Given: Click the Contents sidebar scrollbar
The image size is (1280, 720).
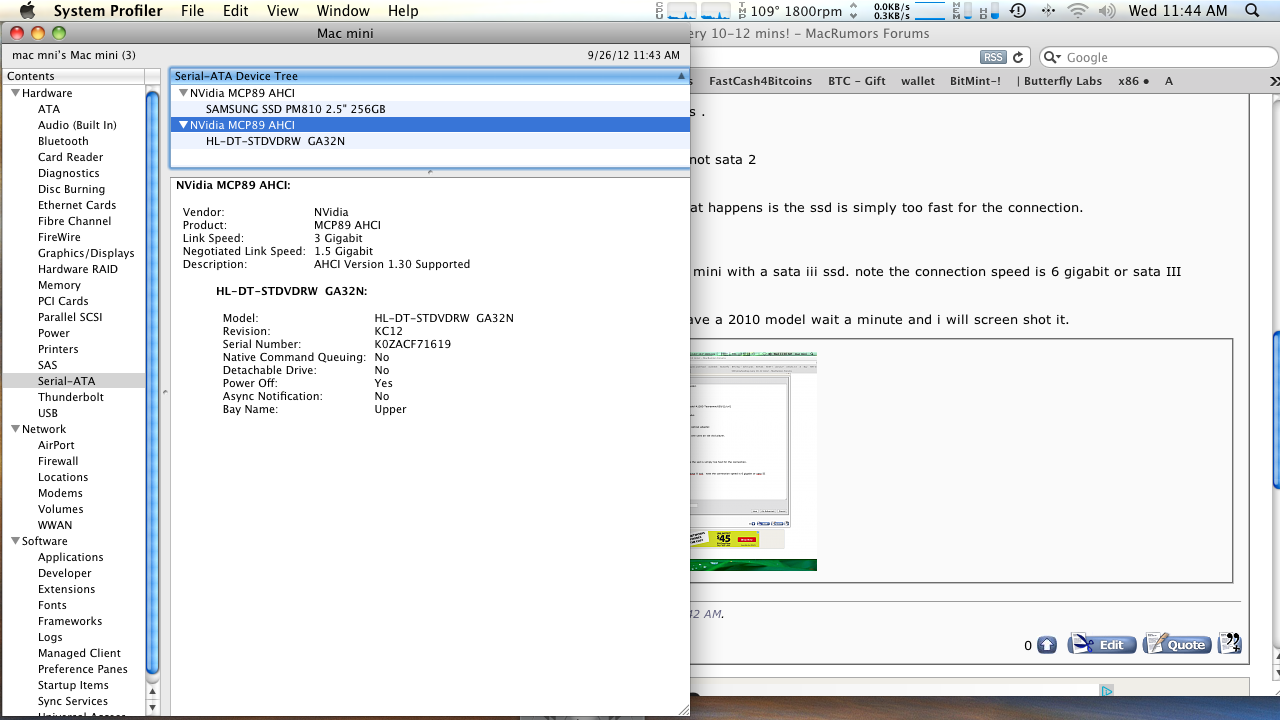Looking at the screenshot, I should point(152,380).
